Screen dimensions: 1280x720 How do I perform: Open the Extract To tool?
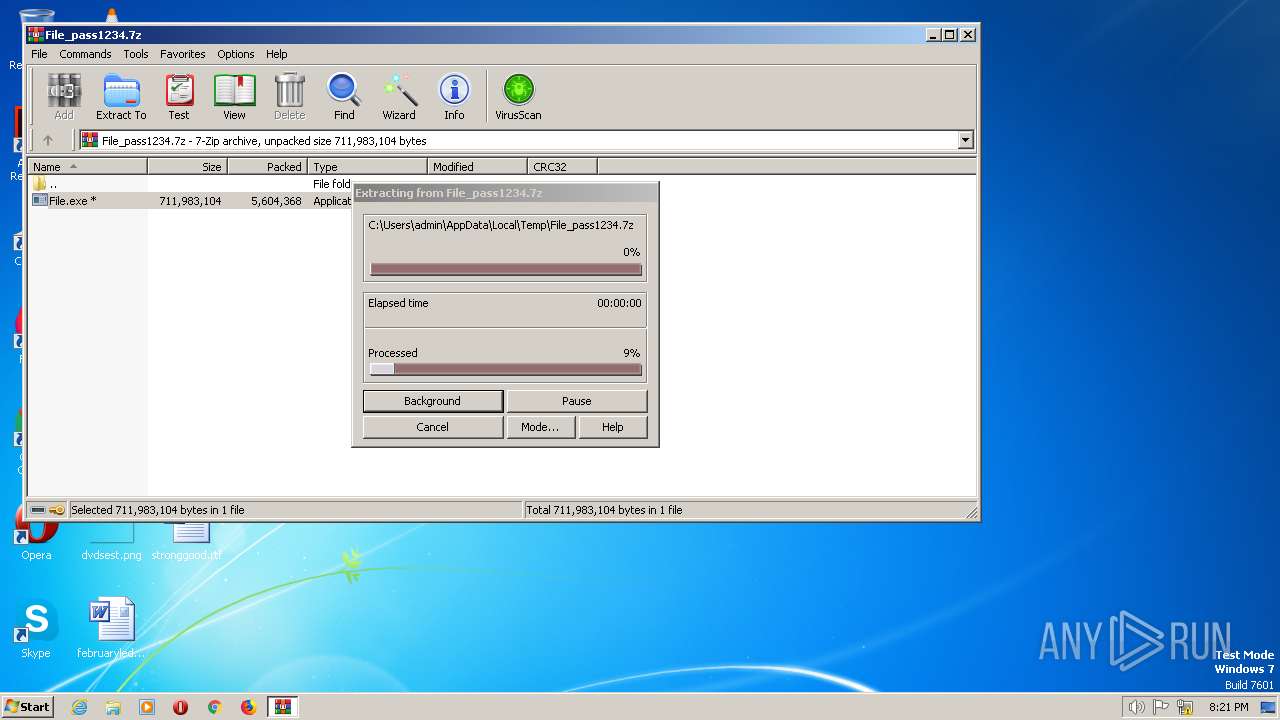[121, 97]
